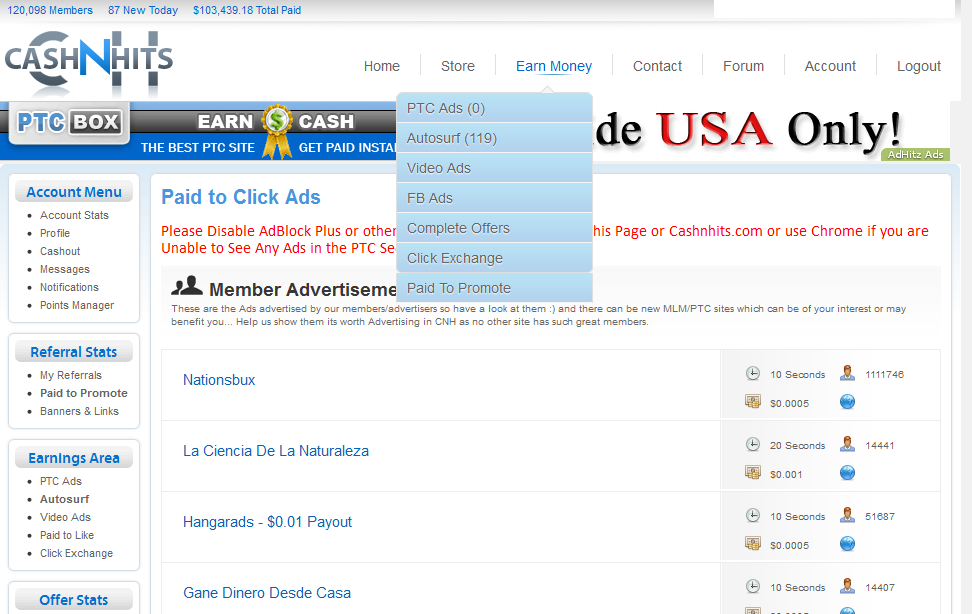Screen dimensions: 972x614
Task: View My Referrals
Action: tap(71, 375)
